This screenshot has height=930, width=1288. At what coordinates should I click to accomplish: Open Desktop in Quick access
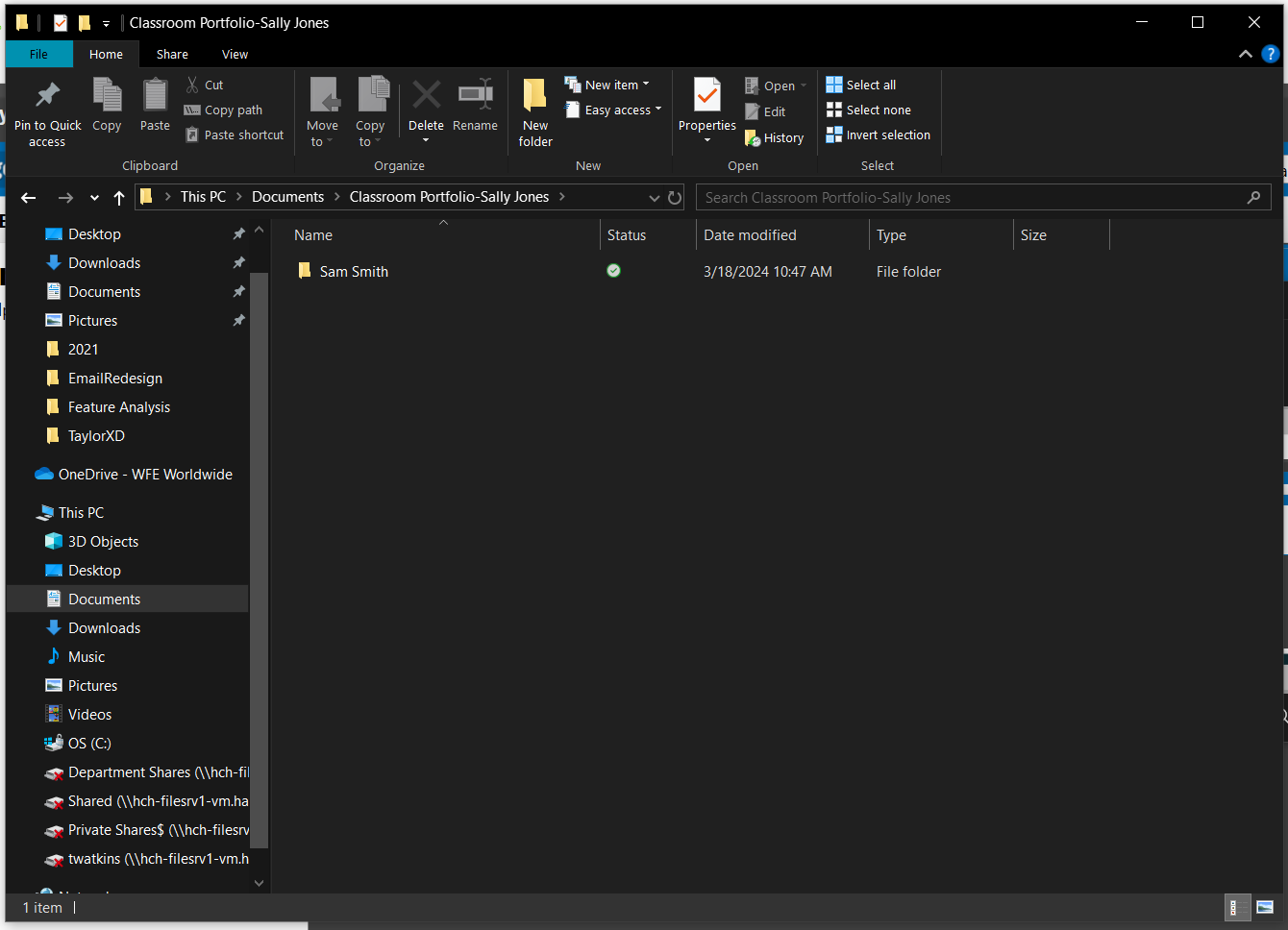click(94, 234)
